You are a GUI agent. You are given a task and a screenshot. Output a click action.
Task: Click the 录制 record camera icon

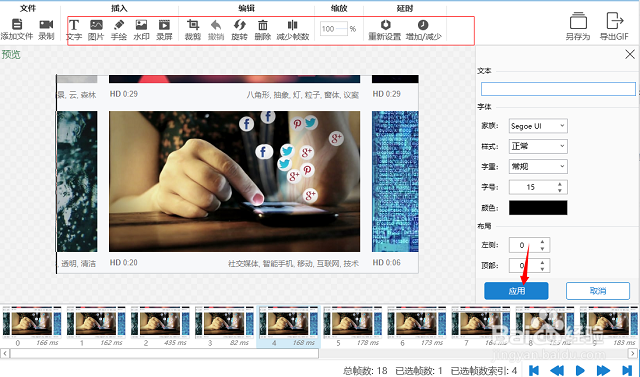click(46, 24)
